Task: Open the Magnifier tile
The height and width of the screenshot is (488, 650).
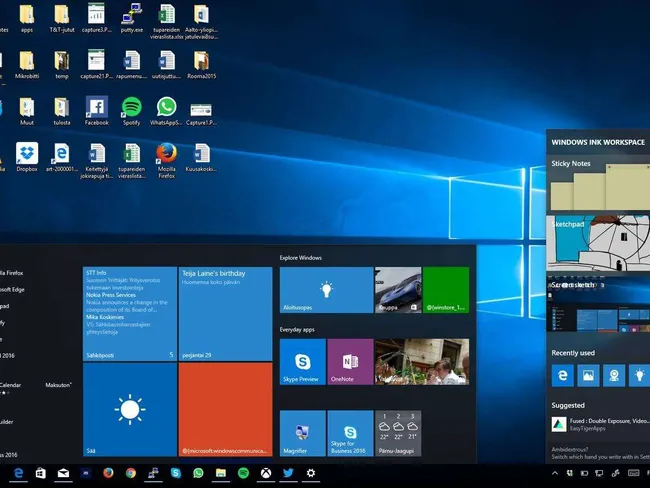Action: pos(302,433)
